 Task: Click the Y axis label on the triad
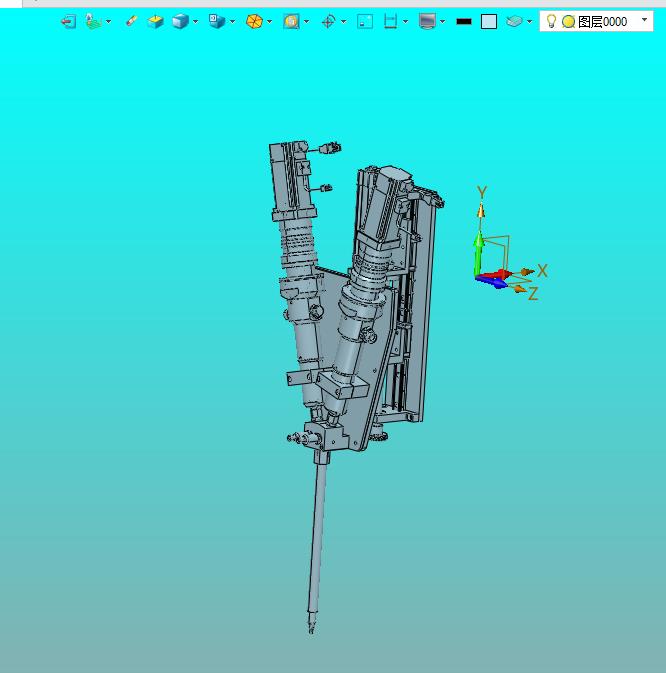[482, 192]
